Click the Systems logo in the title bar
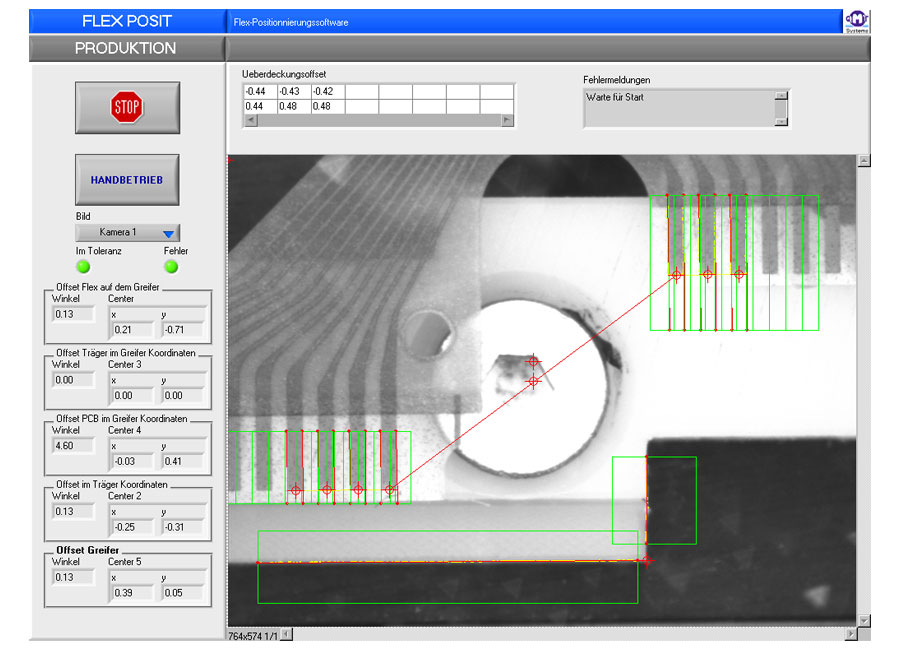Viewport: 900px width, 650px height. 857,22
